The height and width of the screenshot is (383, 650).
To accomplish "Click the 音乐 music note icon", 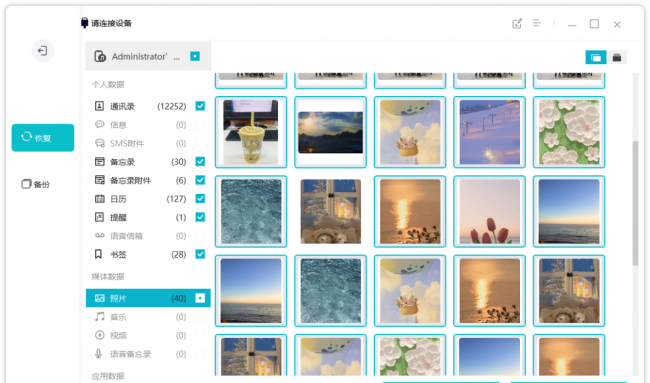I will pos(99,317).
